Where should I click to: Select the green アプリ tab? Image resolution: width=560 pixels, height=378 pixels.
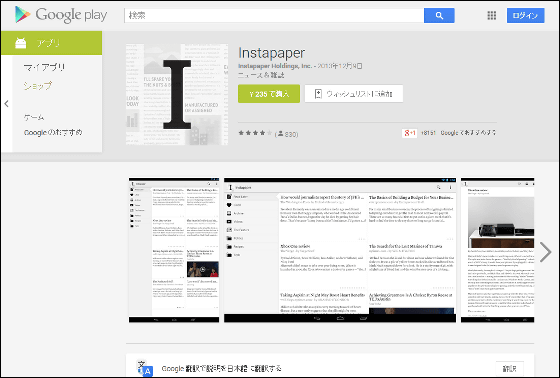coord(51,43)
